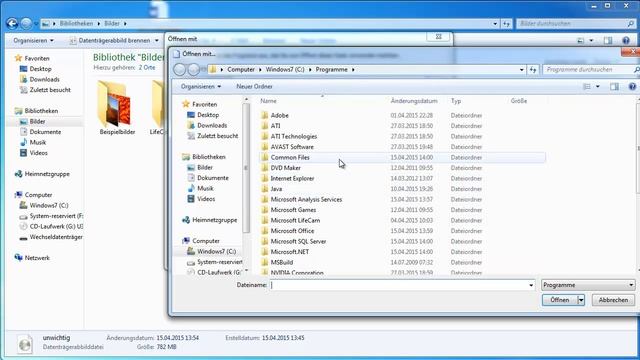Select the ATI Technologies folder row

click(x=402, y=136)
